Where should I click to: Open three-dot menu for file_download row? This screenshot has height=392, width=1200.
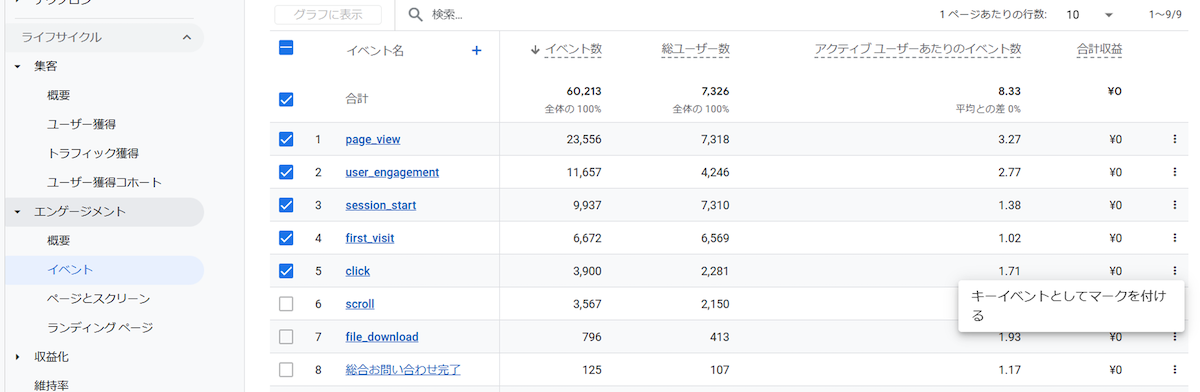click(1174, 337)
